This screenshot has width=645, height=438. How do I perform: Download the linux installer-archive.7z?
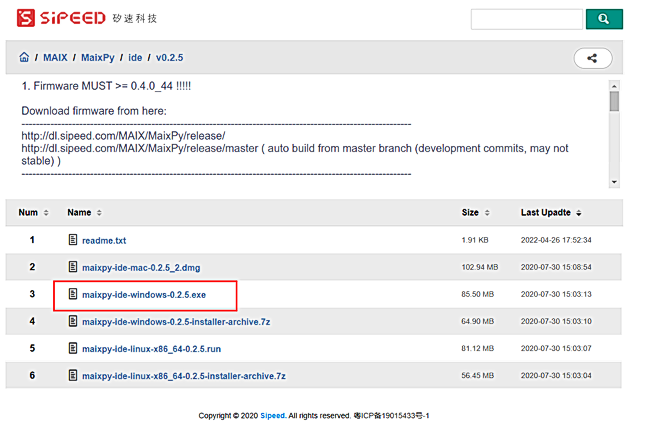pos(184,376)
